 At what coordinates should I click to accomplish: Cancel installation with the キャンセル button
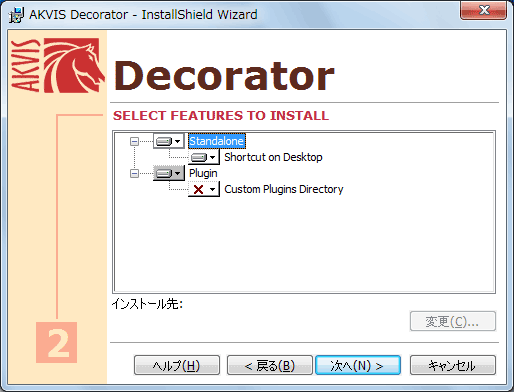pyautogui.click(x=453, y=365)
